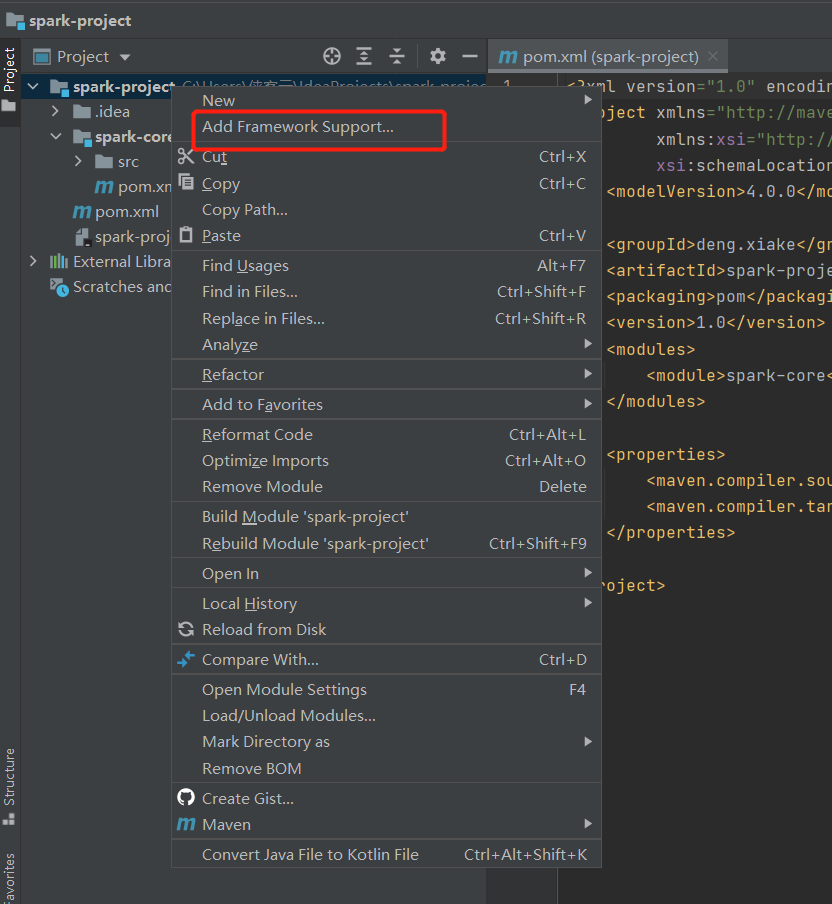
Task: Select Copy Path... menu entry
Action: [386, 209]
